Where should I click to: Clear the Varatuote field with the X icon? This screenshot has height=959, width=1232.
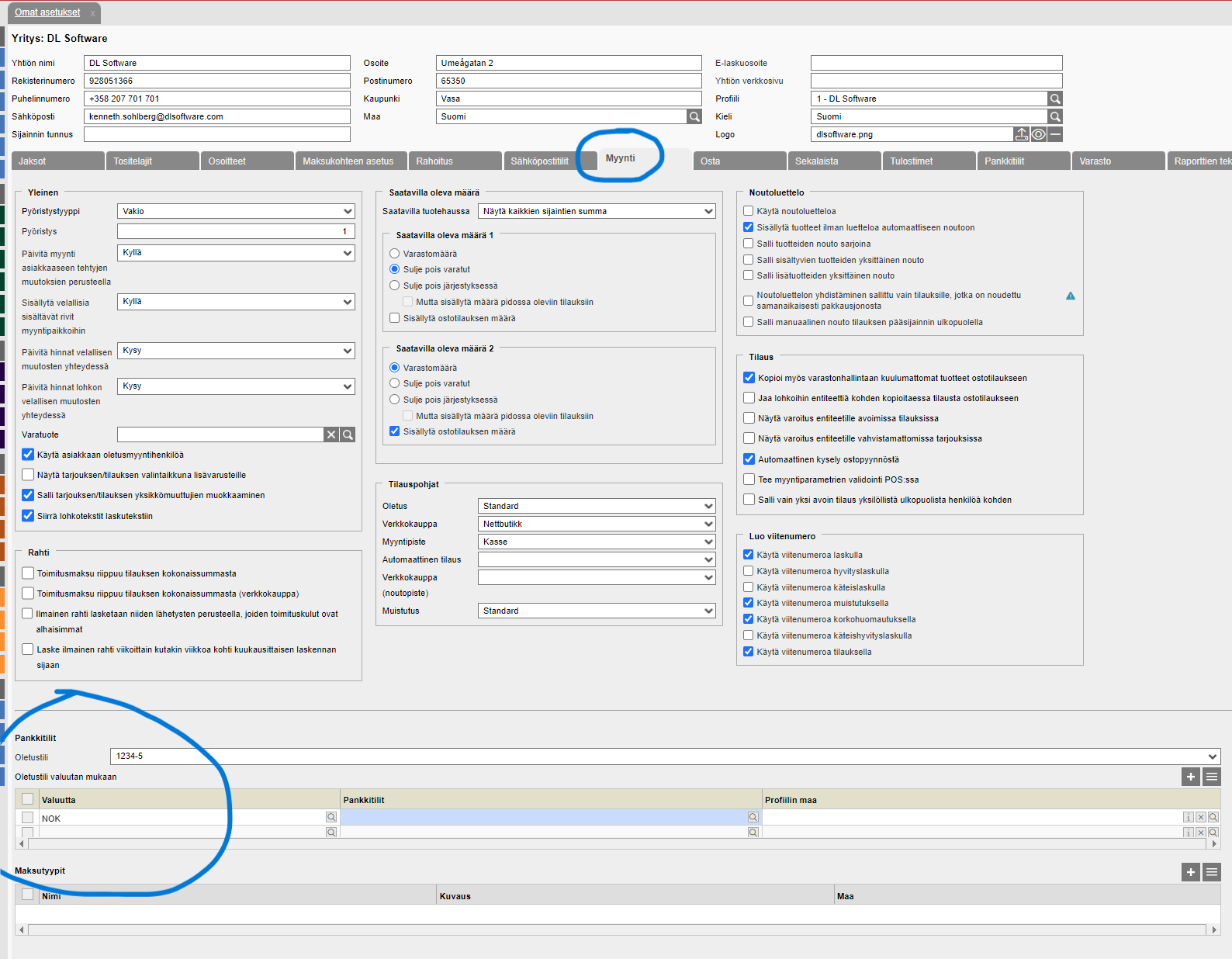331,434
